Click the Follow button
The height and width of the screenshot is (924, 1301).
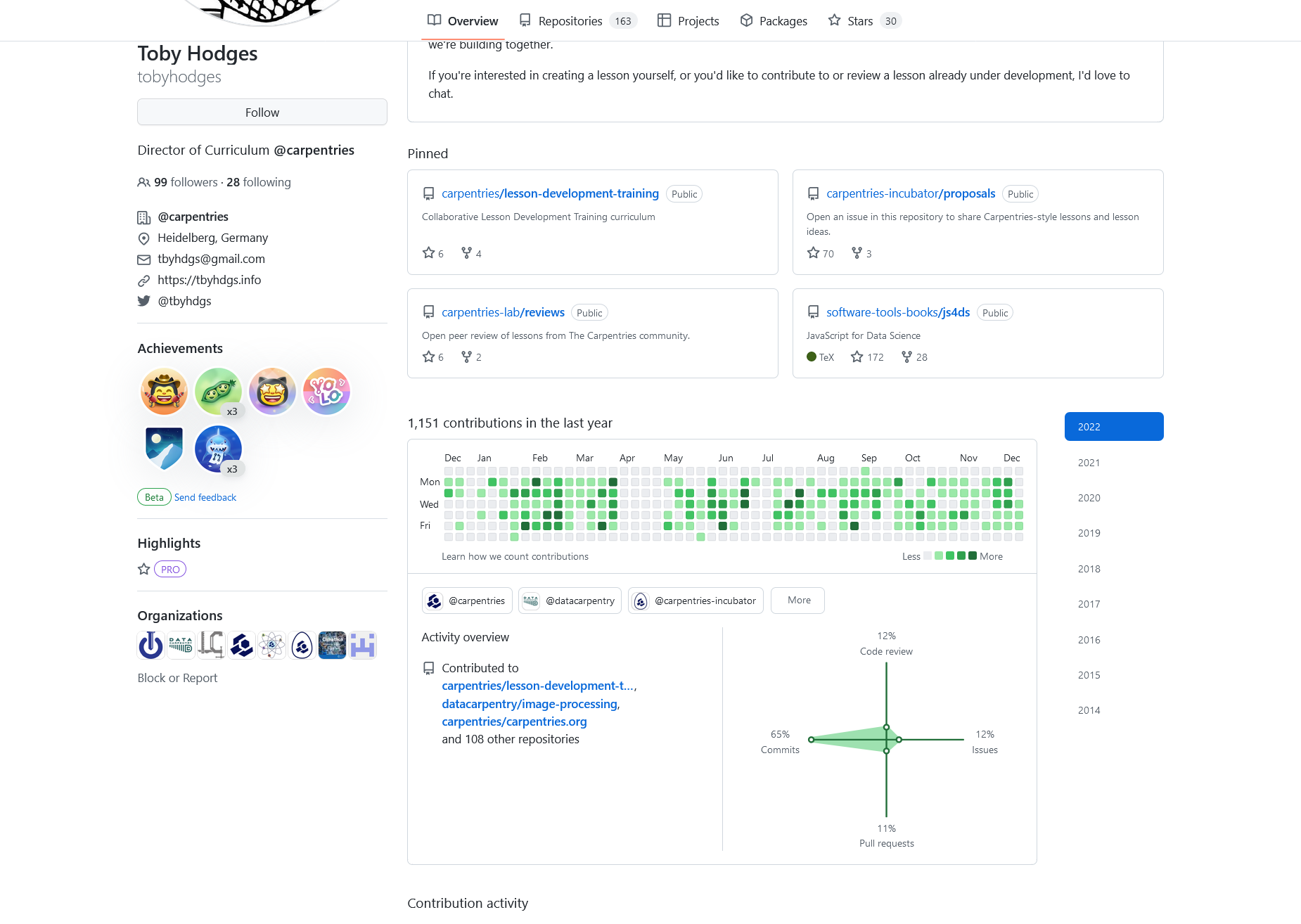coord(262,113)
